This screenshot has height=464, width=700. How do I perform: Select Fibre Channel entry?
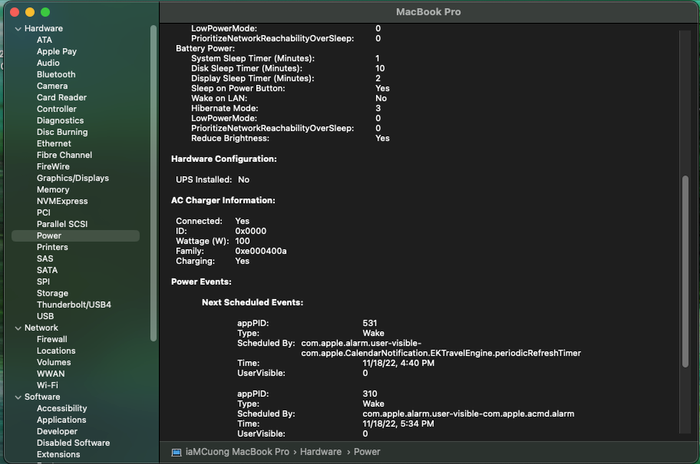tap(64, 155)
